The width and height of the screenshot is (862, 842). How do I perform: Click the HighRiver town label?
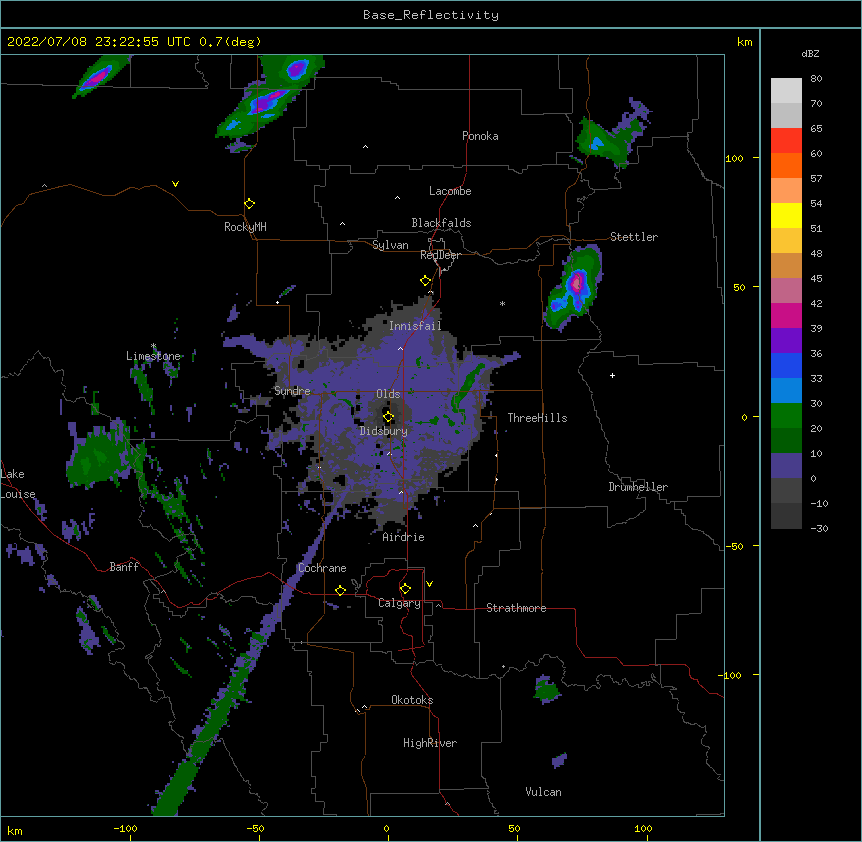[x=430, y=743]
